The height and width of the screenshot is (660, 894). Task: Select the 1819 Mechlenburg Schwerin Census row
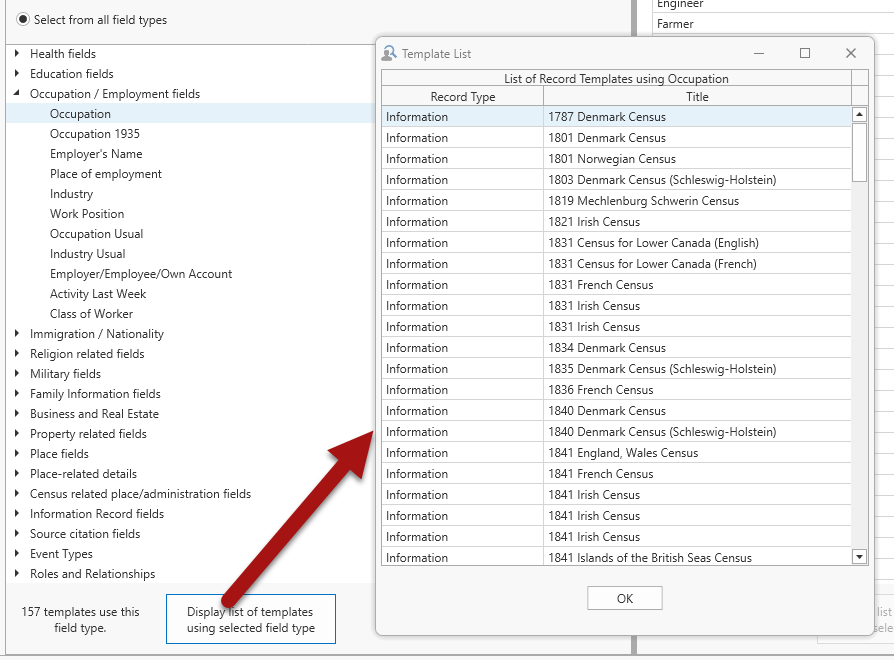click(x=616, y=201)
